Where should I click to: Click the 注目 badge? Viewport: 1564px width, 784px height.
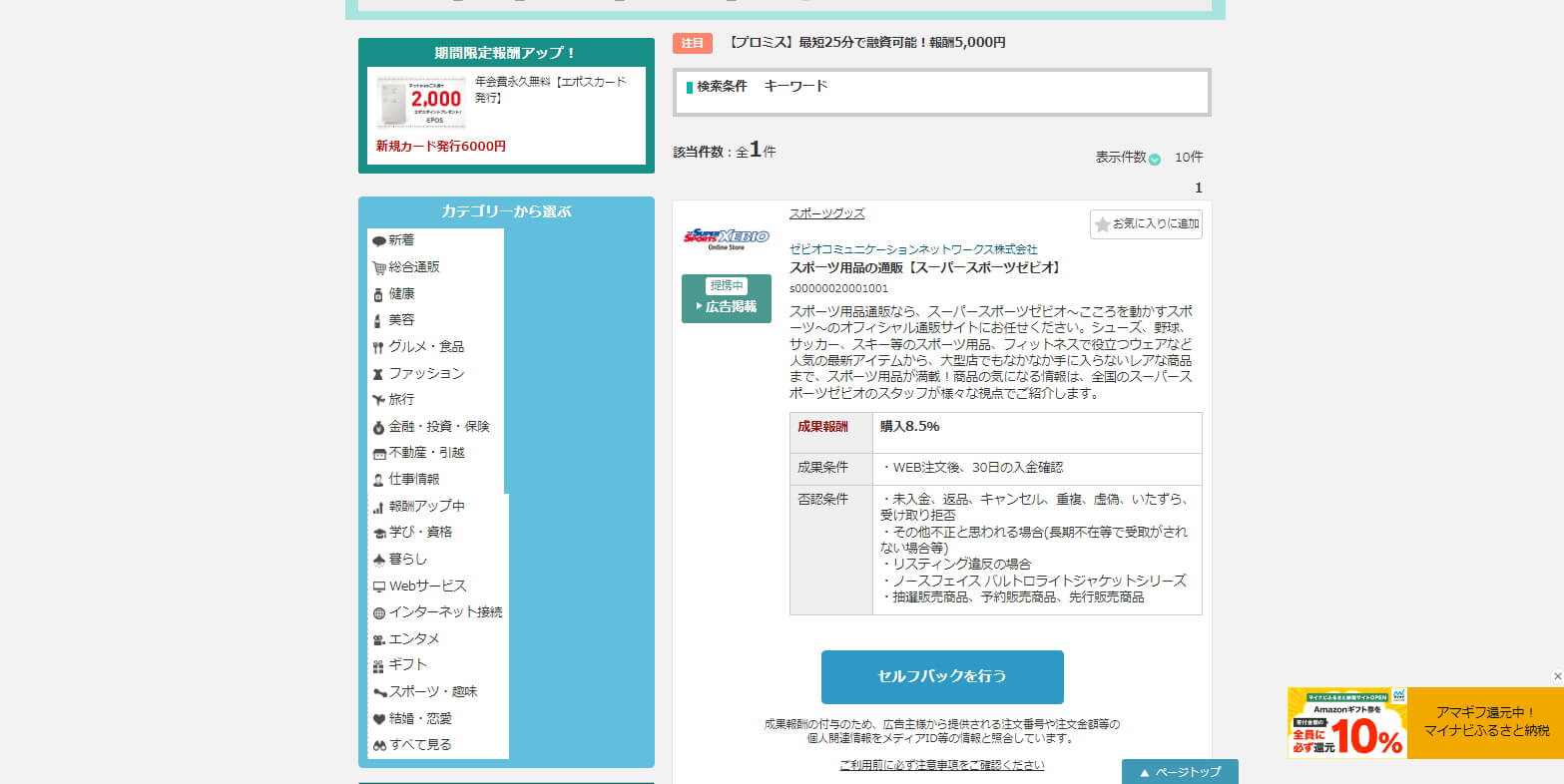693,43
